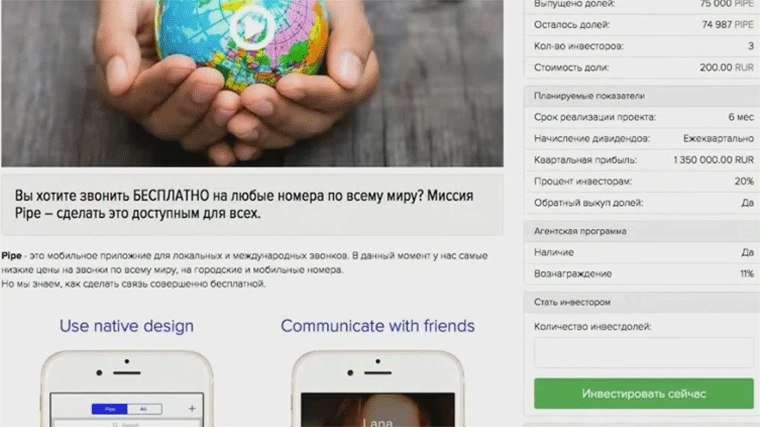Click the Communicate with friends heading

pos(378,326)
